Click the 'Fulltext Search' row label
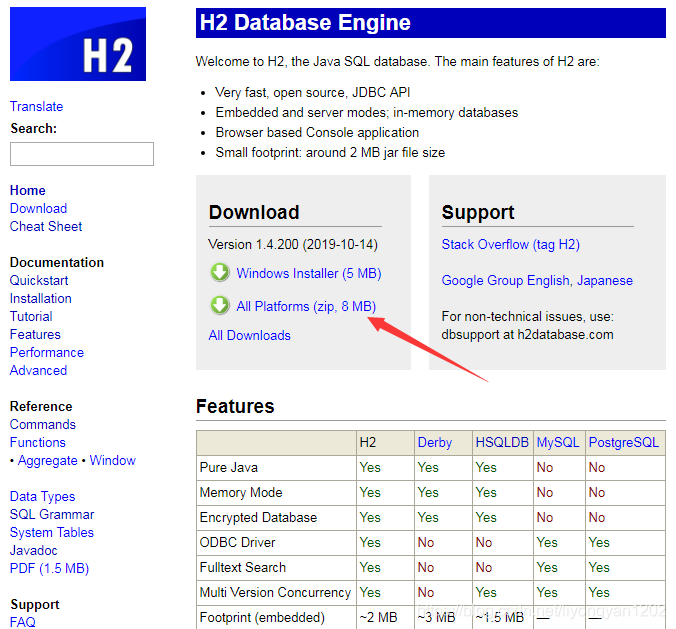Viewport: 676px width, 629px height. pos(243,567)
